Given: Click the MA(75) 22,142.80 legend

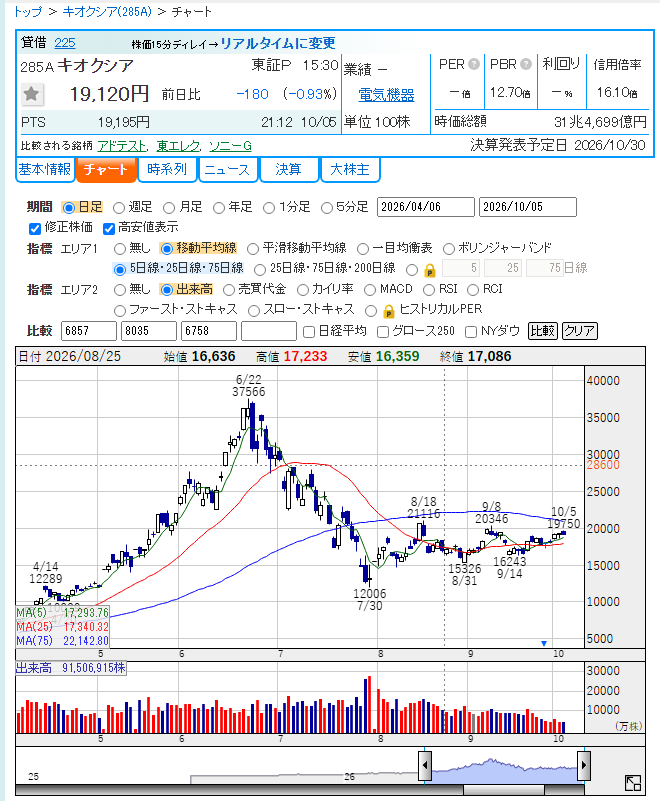Looking at the screenshot, I should (x=62, y=641).
